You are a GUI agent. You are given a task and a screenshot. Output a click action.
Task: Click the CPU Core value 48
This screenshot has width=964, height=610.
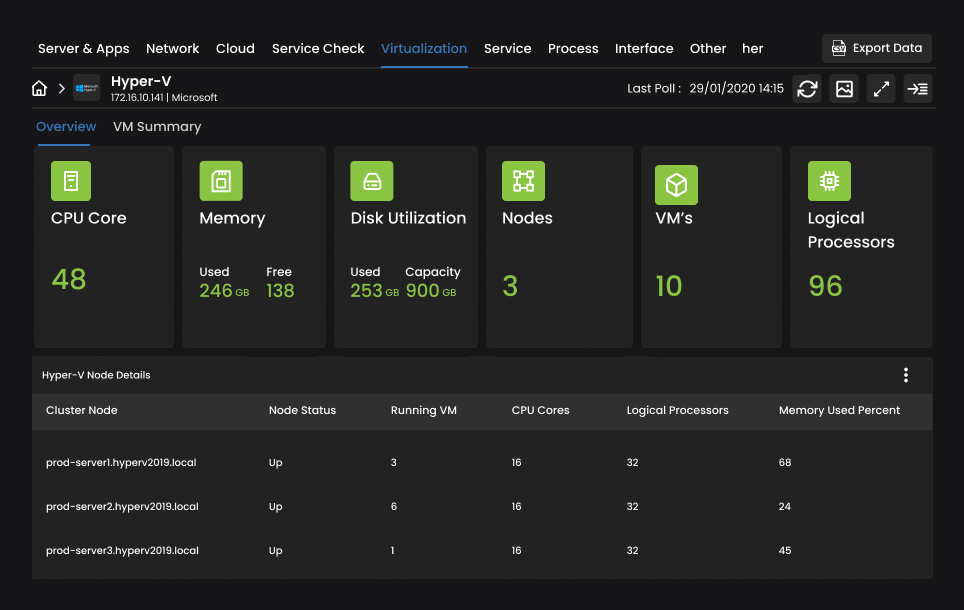[69, 279]
